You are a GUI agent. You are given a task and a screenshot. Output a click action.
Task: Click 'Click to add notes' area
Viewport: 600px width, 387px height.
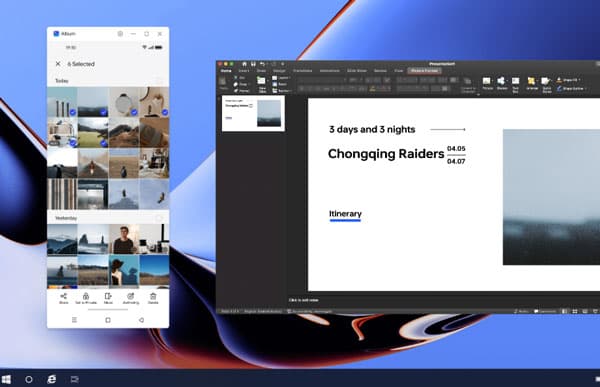303,300
